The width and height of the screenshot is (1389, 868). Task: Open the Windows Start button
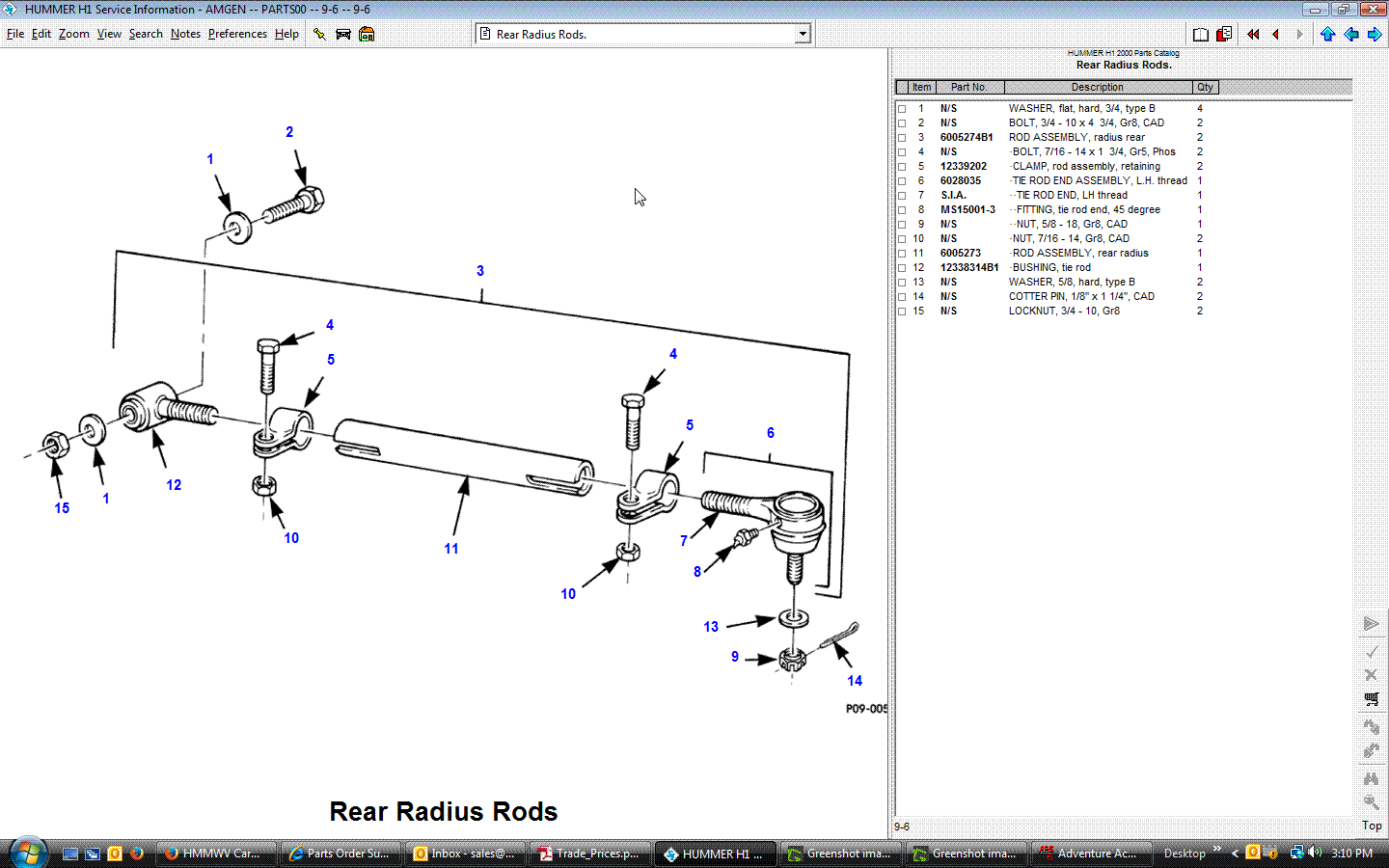pyautogui.click(x=27, y=853)
